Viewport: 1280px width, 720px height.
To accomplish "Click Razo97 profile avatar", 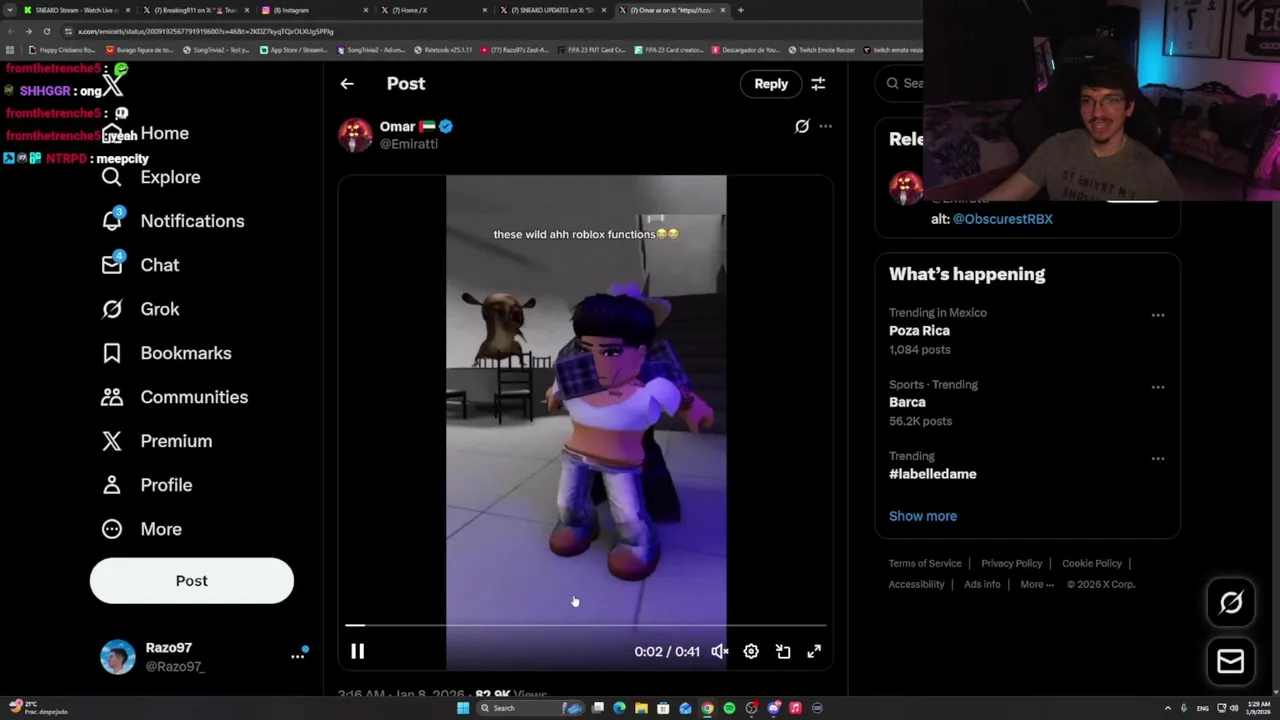I will click(117, 657).
